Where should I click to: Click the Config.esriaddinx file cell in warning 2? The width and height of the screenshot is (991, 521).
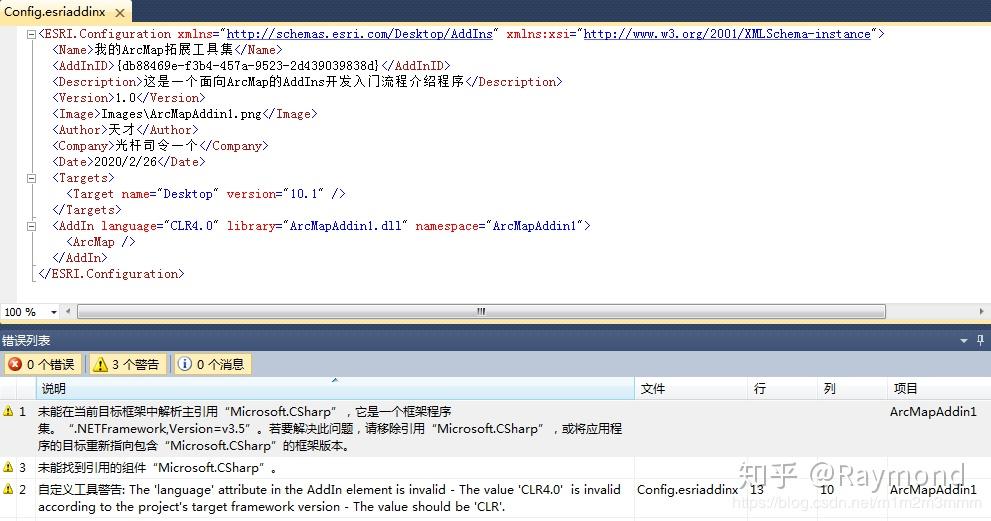click(x=688, y=489)
